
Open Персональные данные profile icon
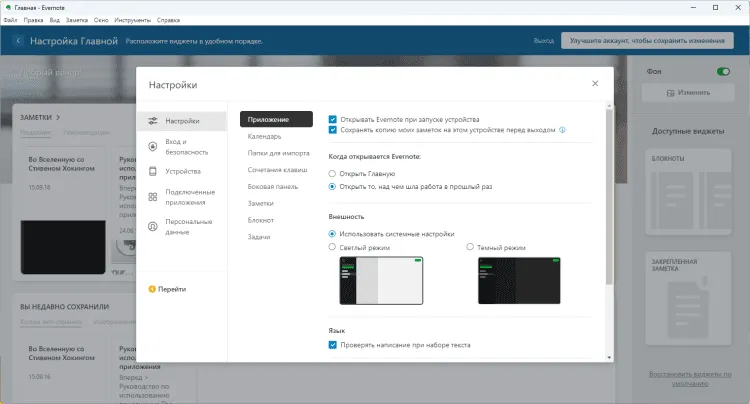tap(153, 227)
